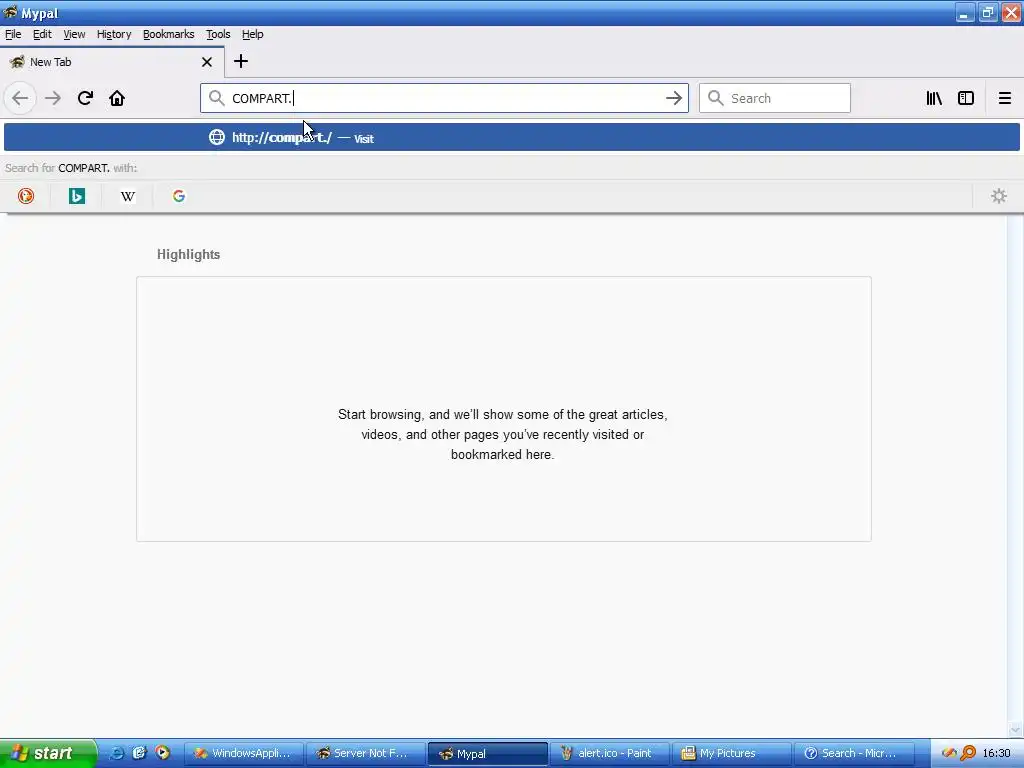Viewport: 1024px width, 768px height.
Task: Launch Internet Explorer from quick launch
Action: (116, 753)
